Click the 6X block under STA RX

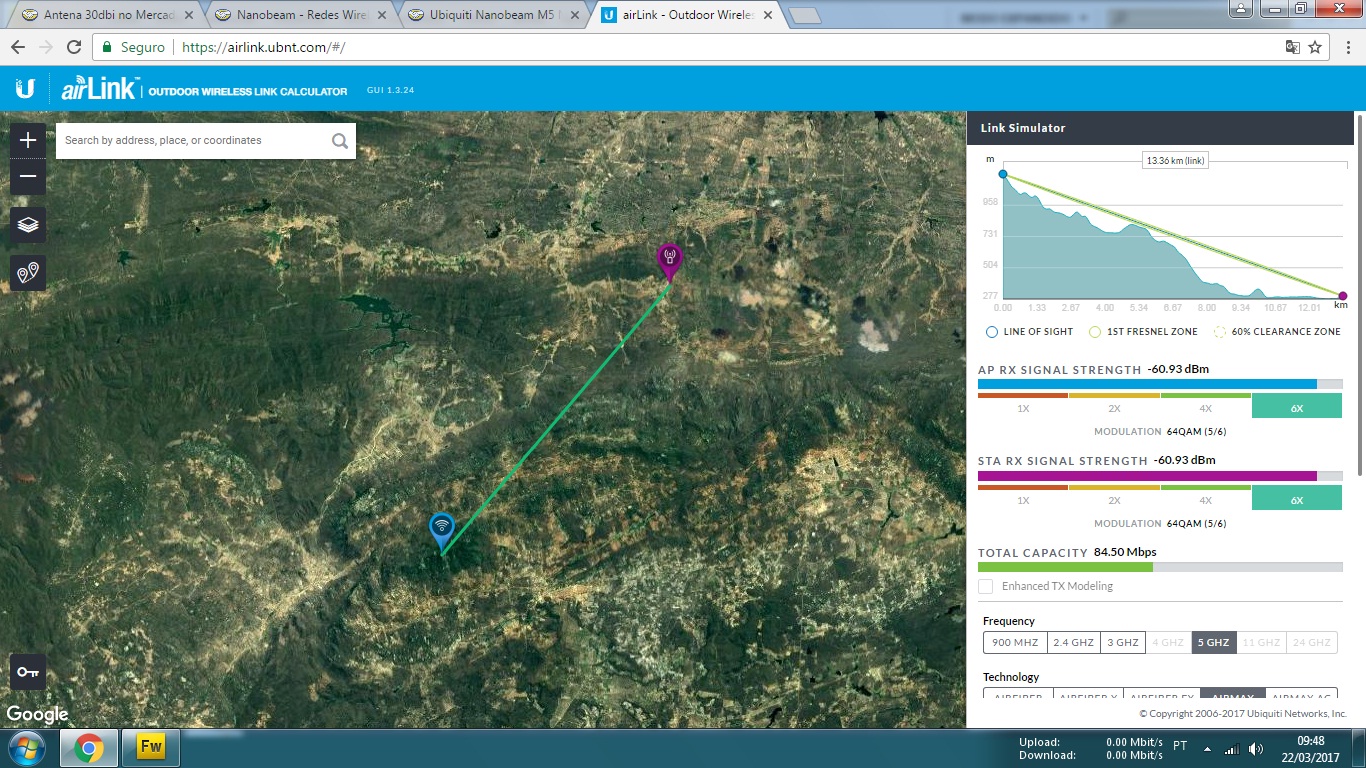click(1297, 498)
